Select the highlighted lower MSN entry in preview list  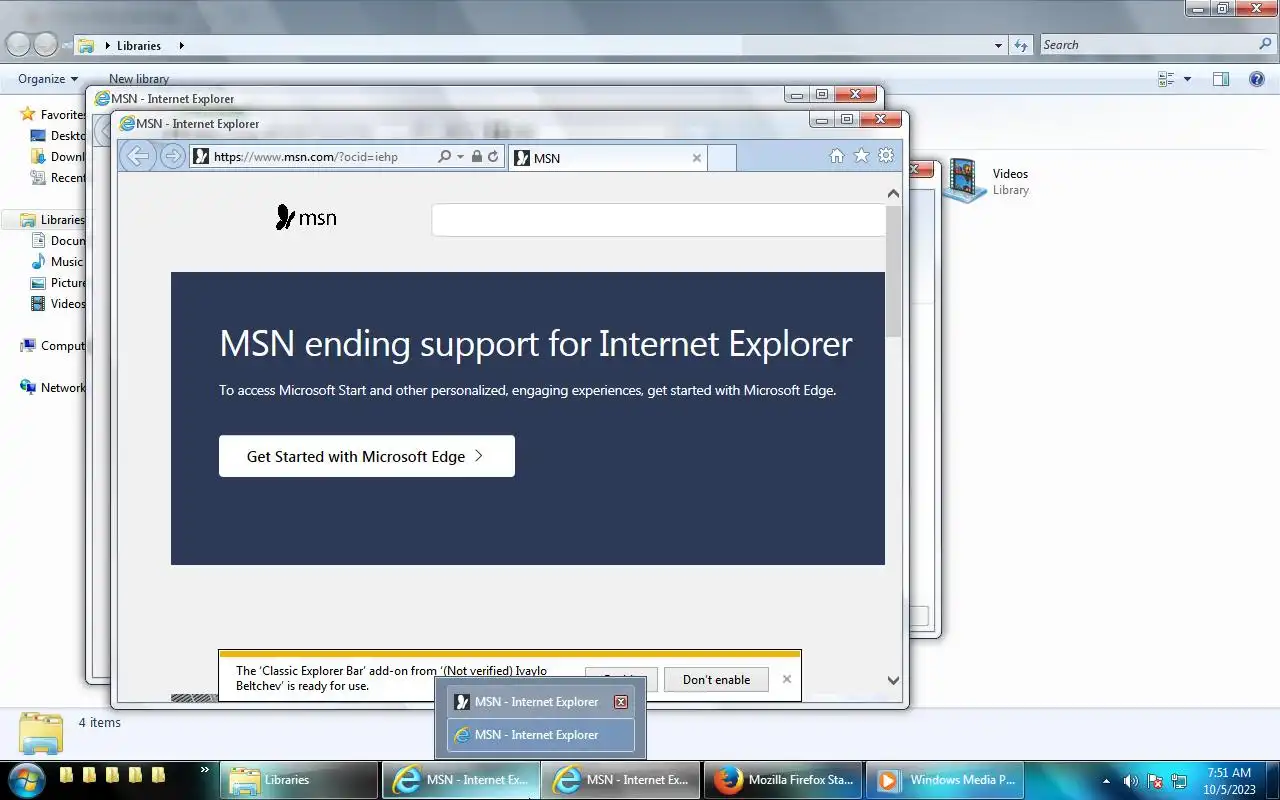pyautogui.click(x=540, y=735)
